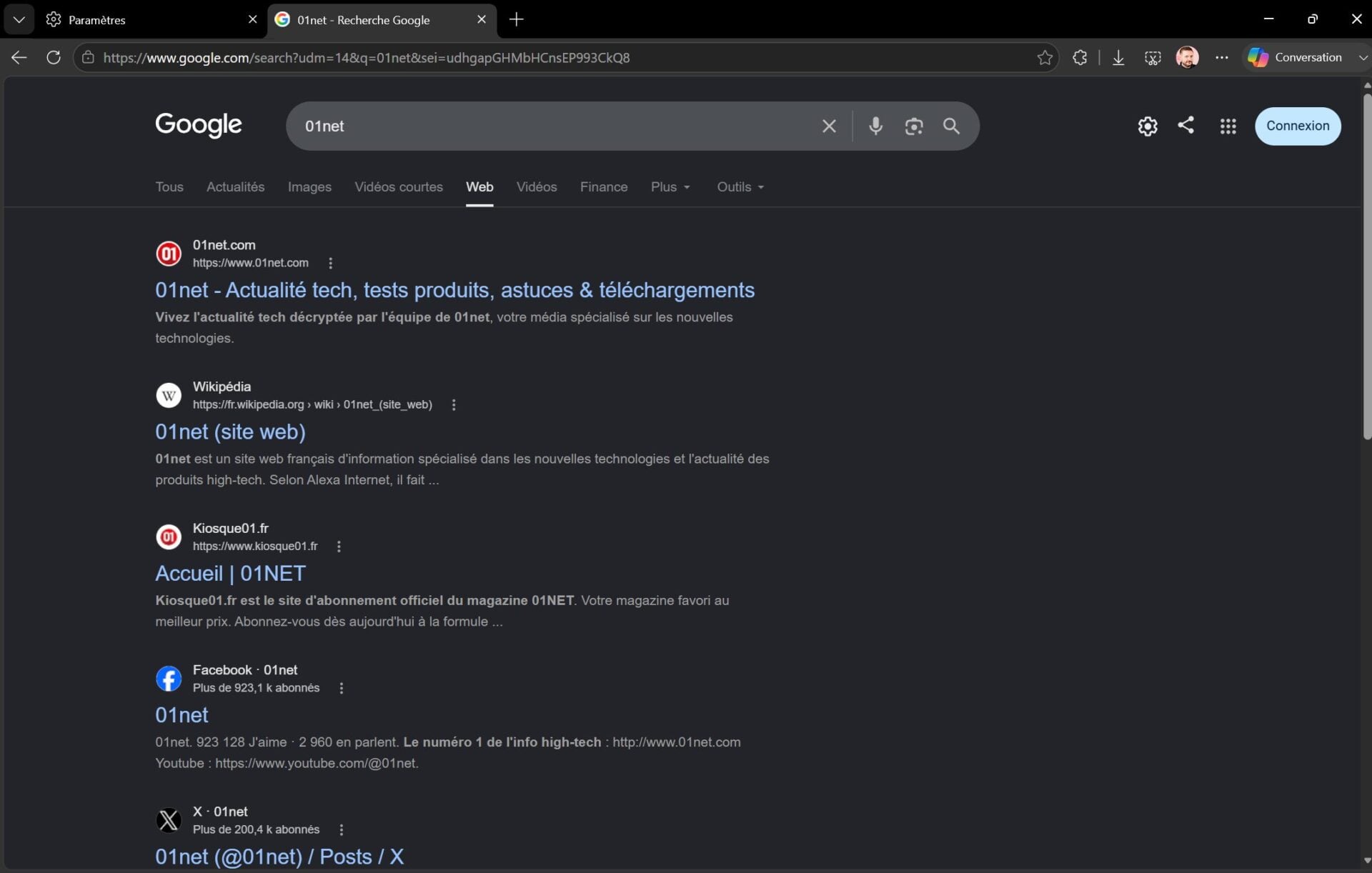This screenshot has height=873, width=1372.
Task: View site info via the lock icon
Action: (x=88, y=57)
